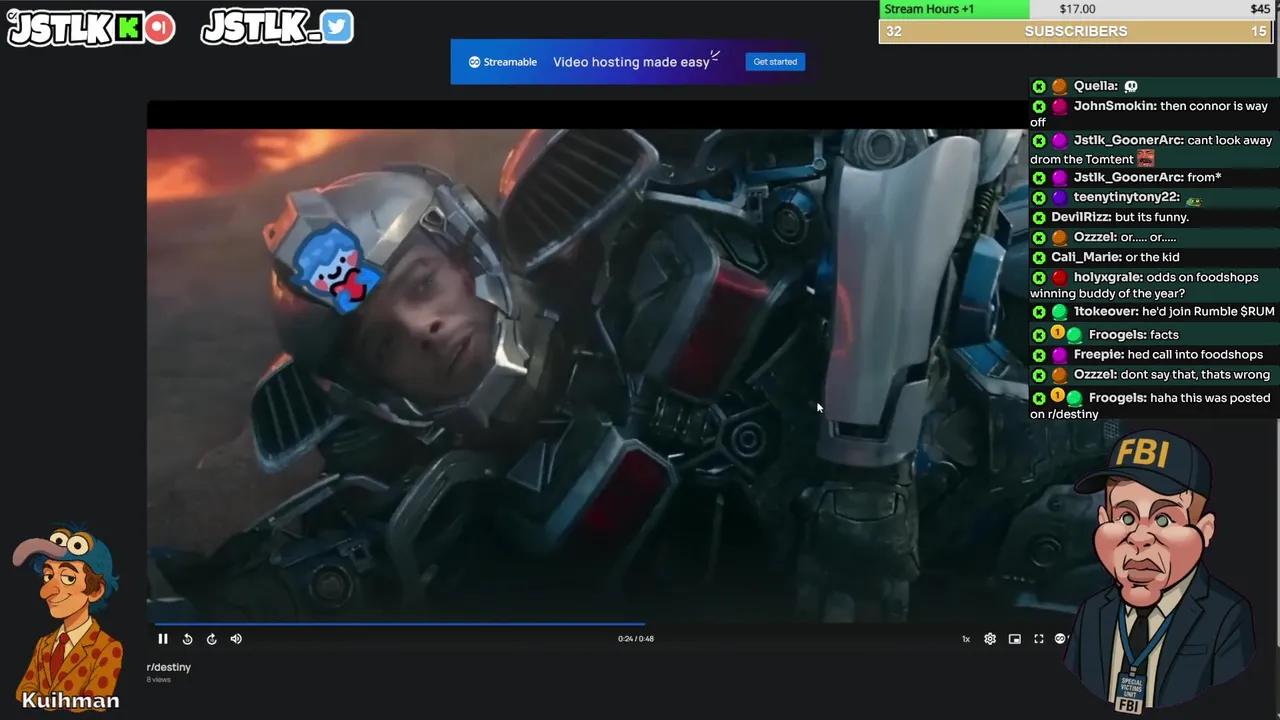Click the skull emote in Quella's message
This screenshot has width=1280, height=720.
[1131, 86]
